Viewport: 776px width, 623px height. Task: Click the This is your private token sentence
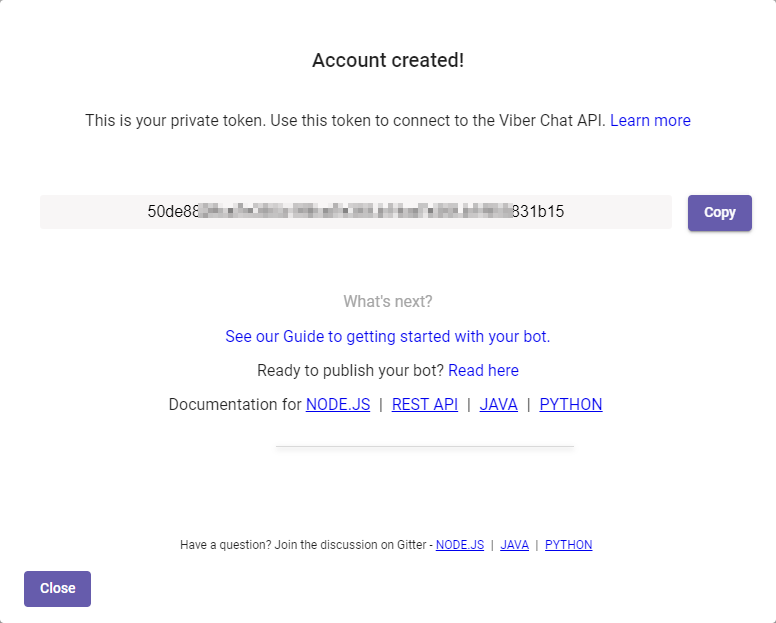coord(345,120)
